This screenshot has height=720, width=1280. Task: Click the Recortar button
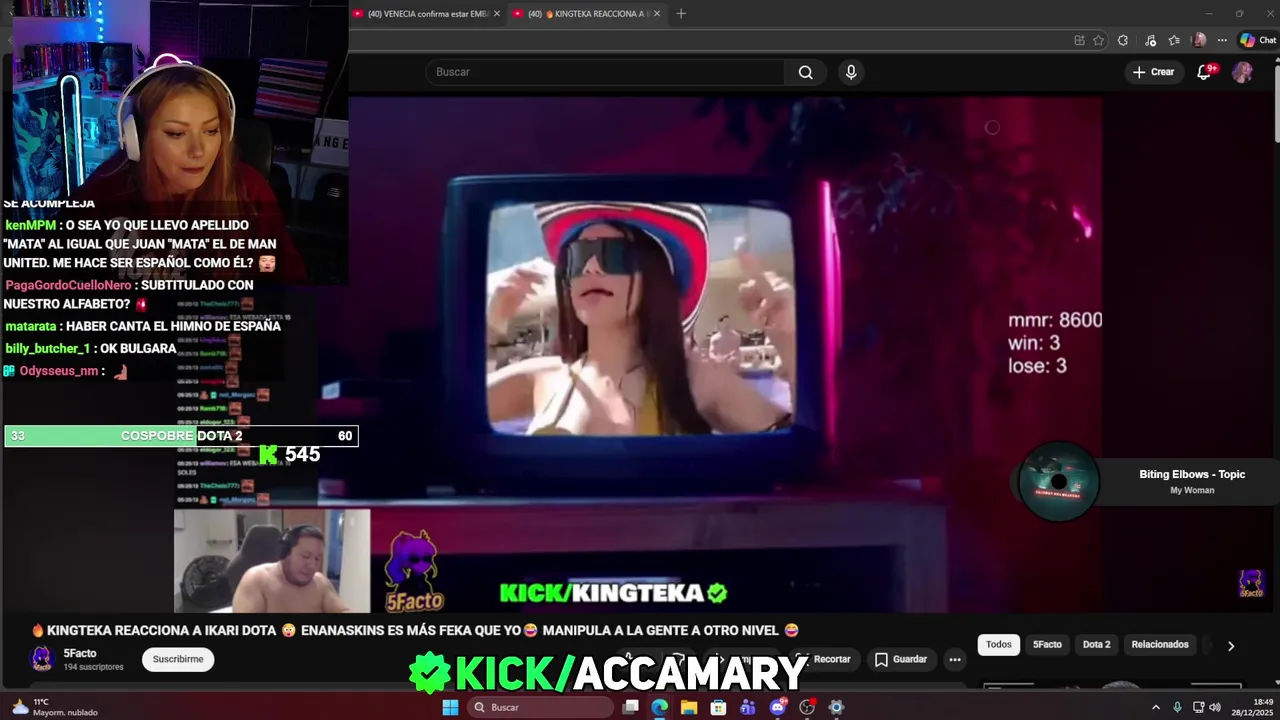[824, 659]
